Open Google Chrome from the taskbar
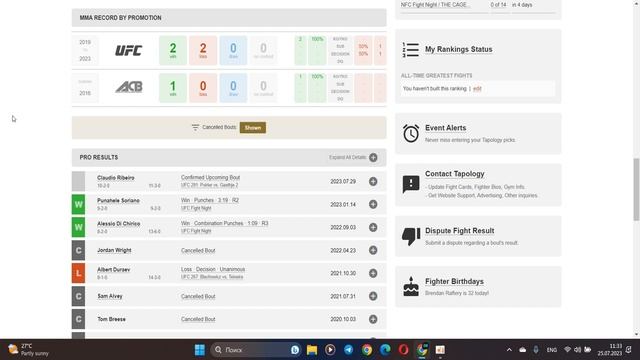 pyautogui.click(x=367, y=350)
